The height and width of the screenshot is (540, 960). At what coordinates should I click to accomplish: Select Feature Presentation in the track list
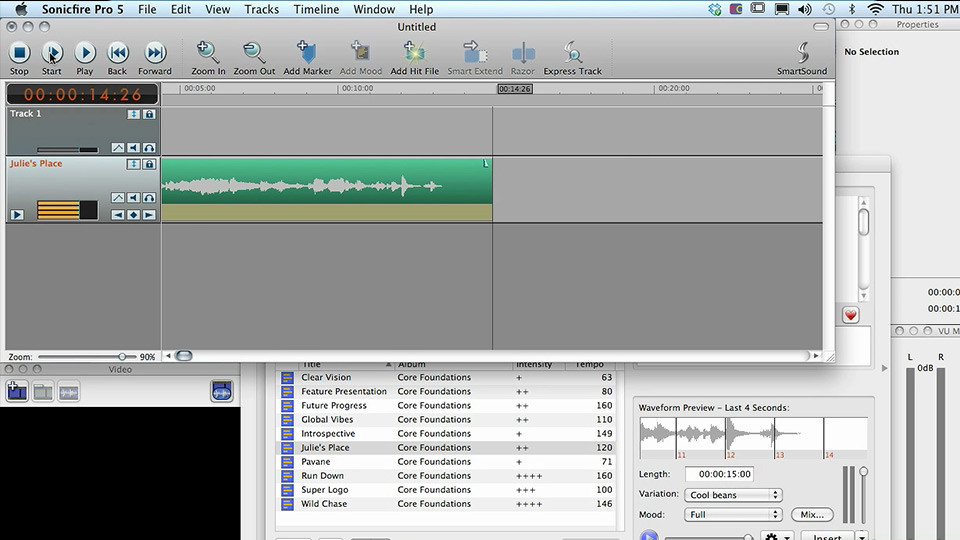(446, 391)
